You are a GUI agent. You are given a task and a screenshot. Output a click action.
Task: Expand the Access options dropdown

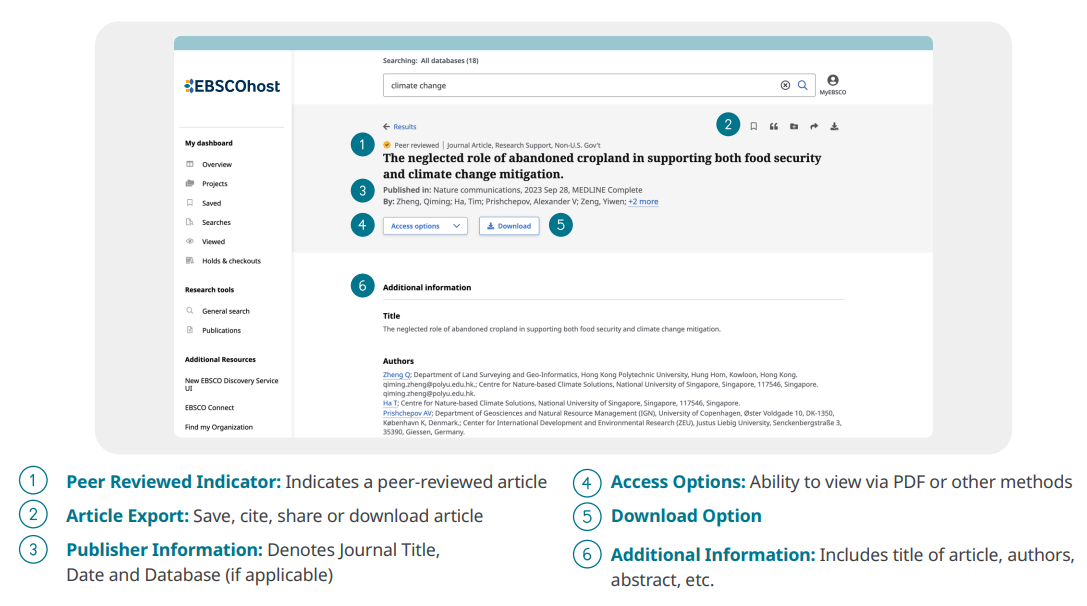coord(425,226)
